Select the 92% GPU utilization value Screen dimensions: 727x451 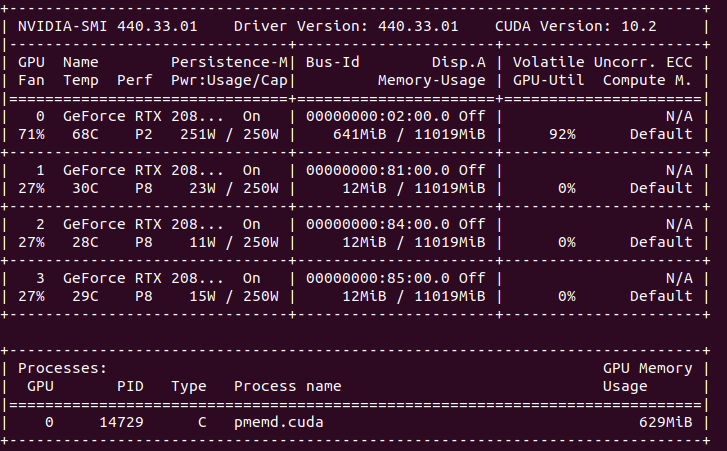(x=562, y=133)
